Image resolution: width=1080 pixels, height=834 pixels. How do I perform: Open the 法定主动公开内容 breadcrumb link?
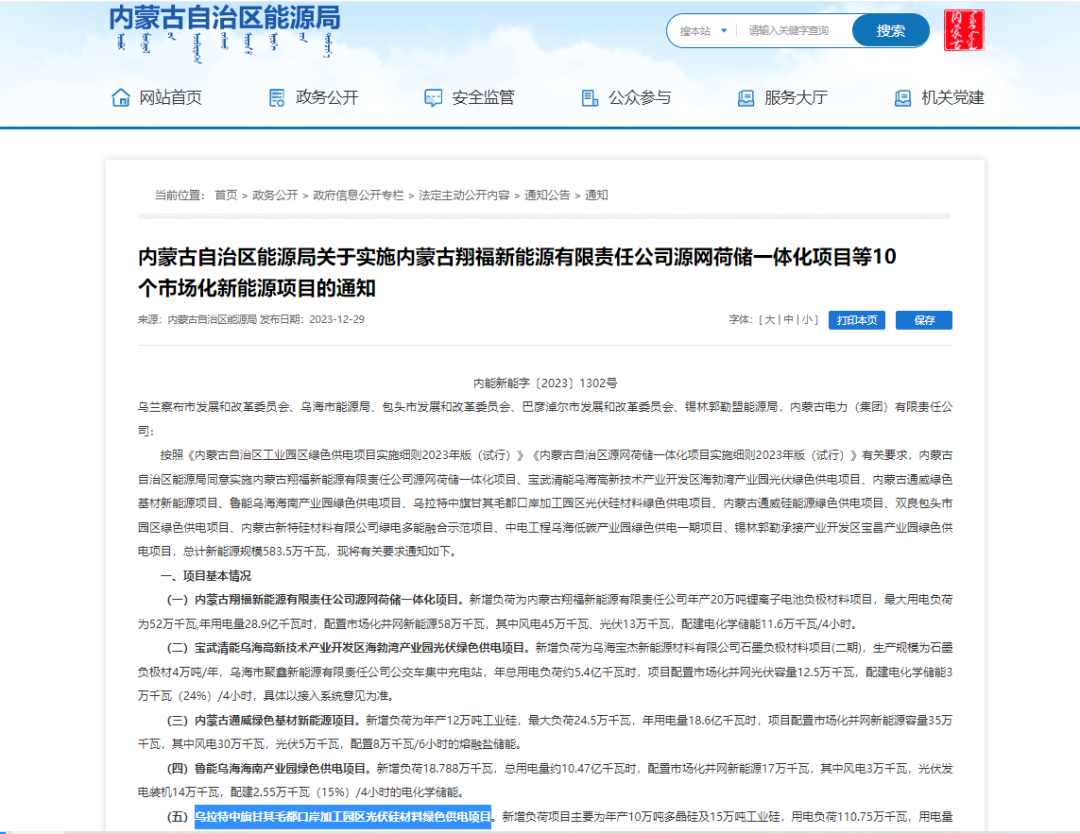click(464, 196)
